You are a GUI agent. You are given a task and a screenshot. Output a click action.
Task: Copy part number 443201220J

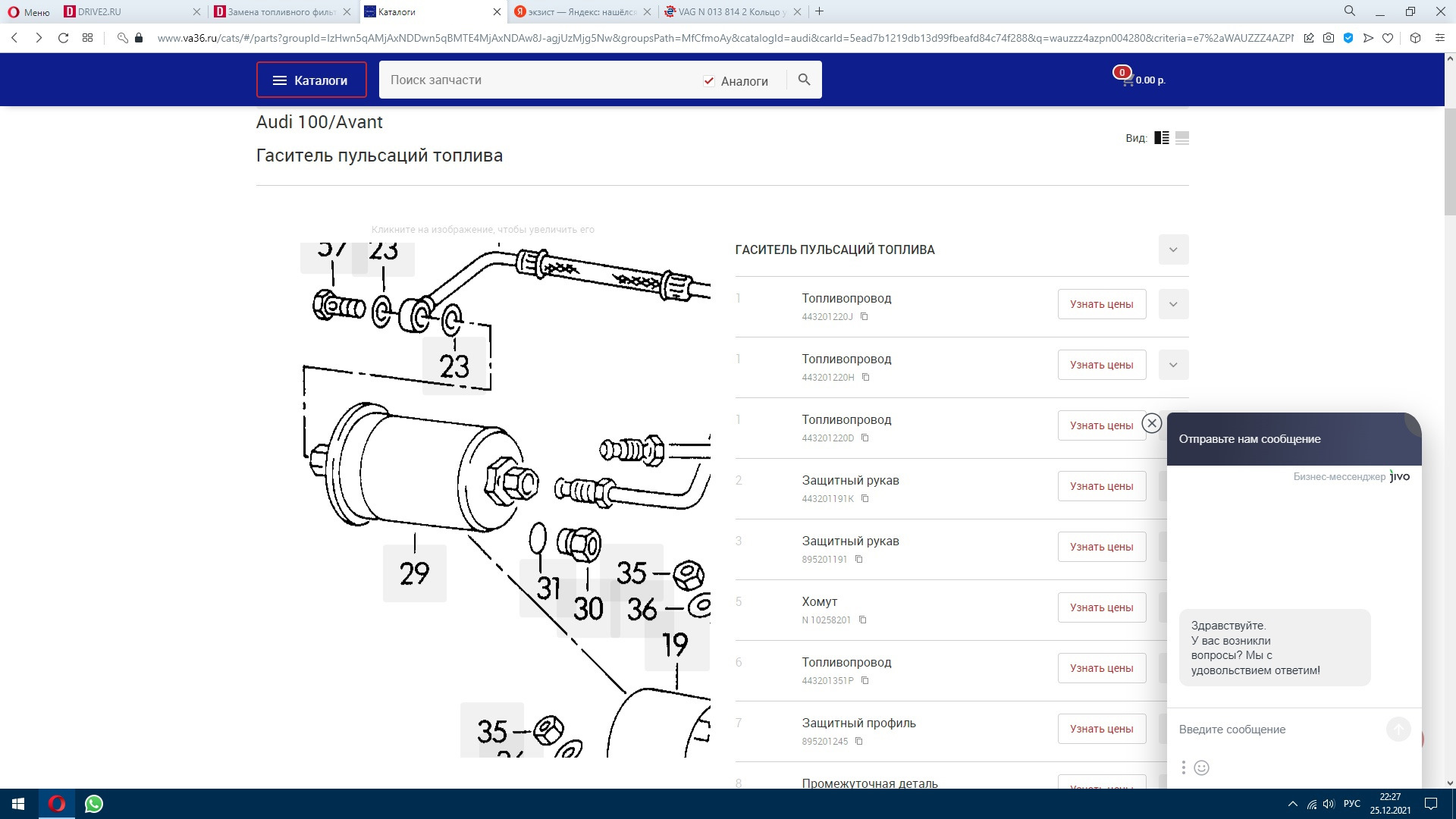click(x=864, y=317)
